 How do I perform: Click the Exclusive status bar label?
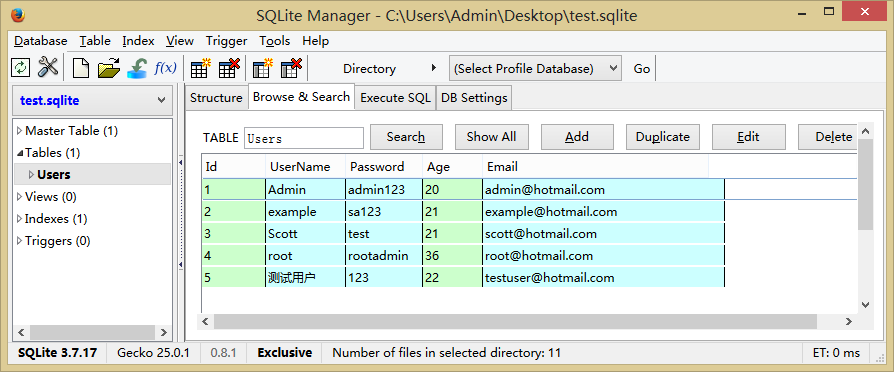[285, 353]
